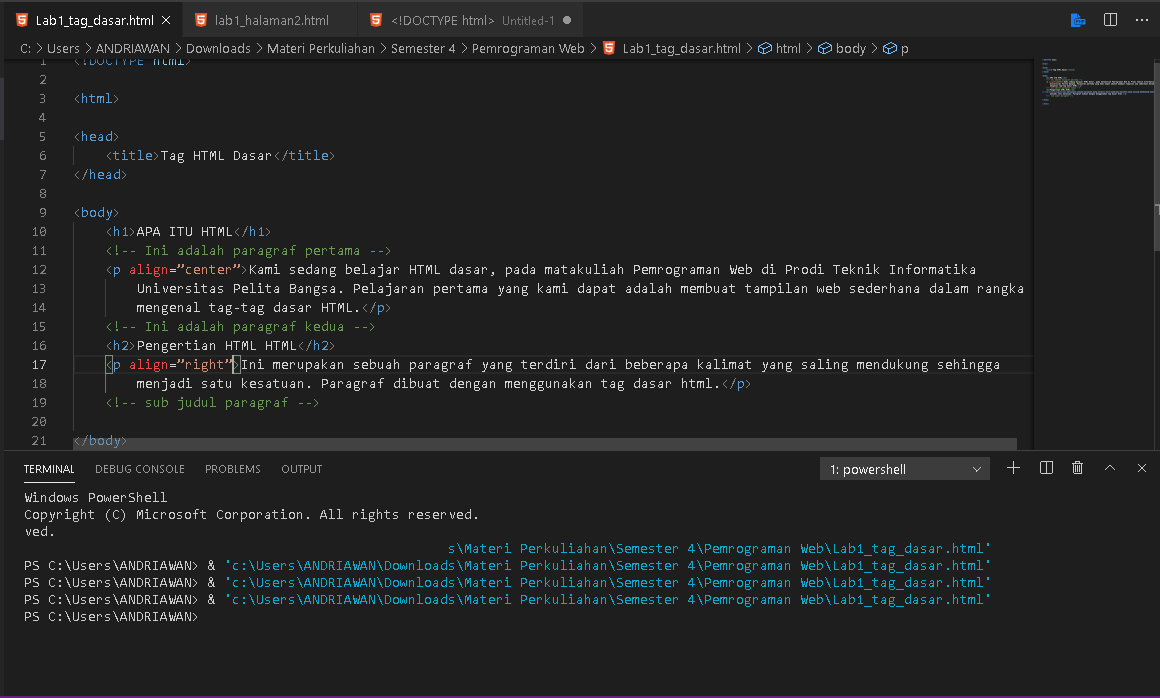Create a new terminal with plus icon

[x=1014, y=468]
